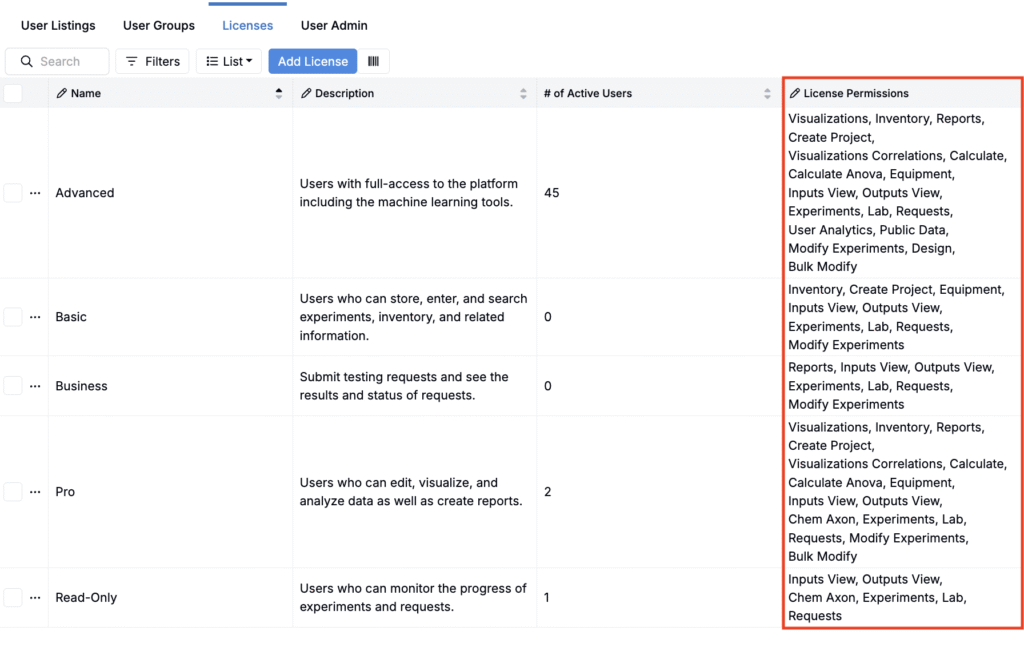Toggle the select-all checkbox in table header

pyautogui.click(x=13, y=93)
